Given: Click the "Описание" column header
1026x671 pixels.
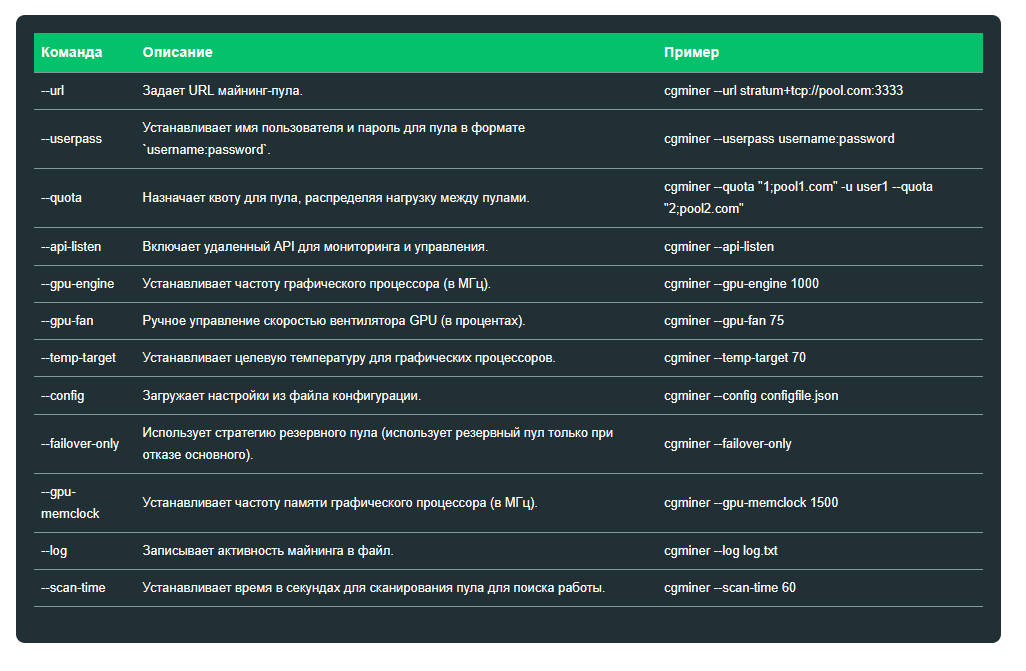Looking at the screenshot, I should coord(177,53).
